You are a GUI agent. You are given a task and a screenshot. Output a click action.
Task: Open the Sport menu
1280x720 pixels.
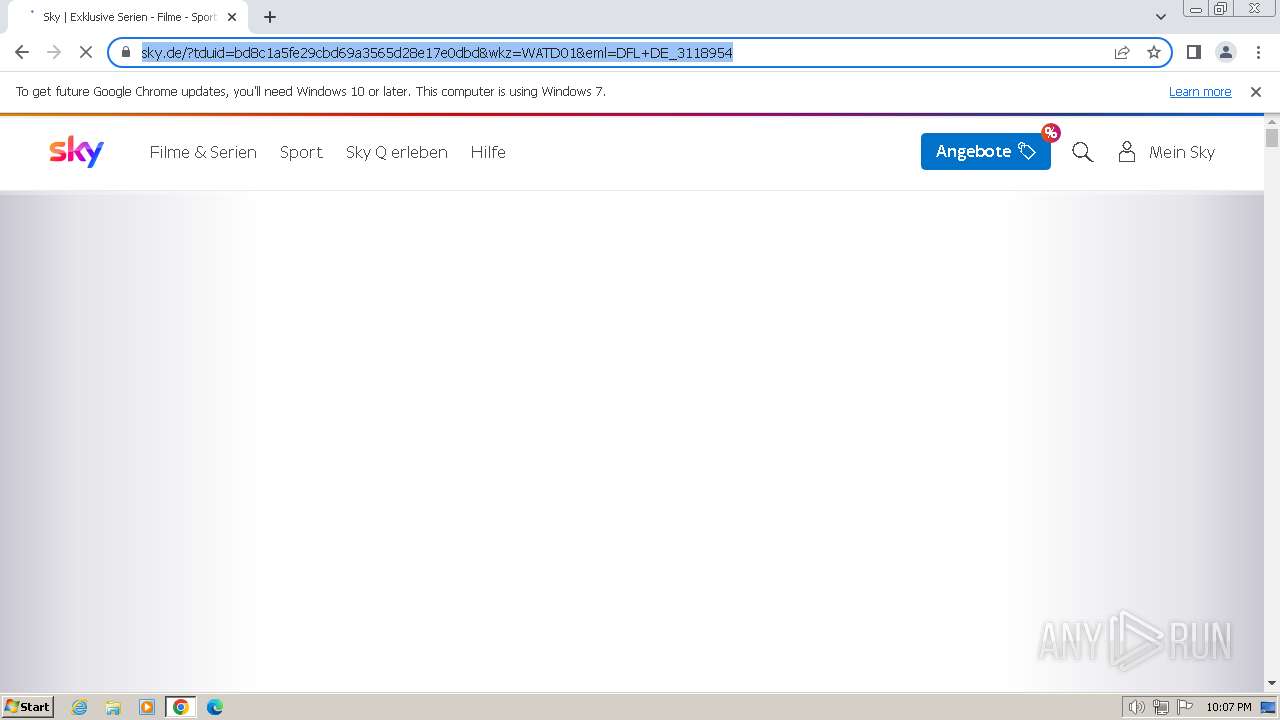point(301,152)
